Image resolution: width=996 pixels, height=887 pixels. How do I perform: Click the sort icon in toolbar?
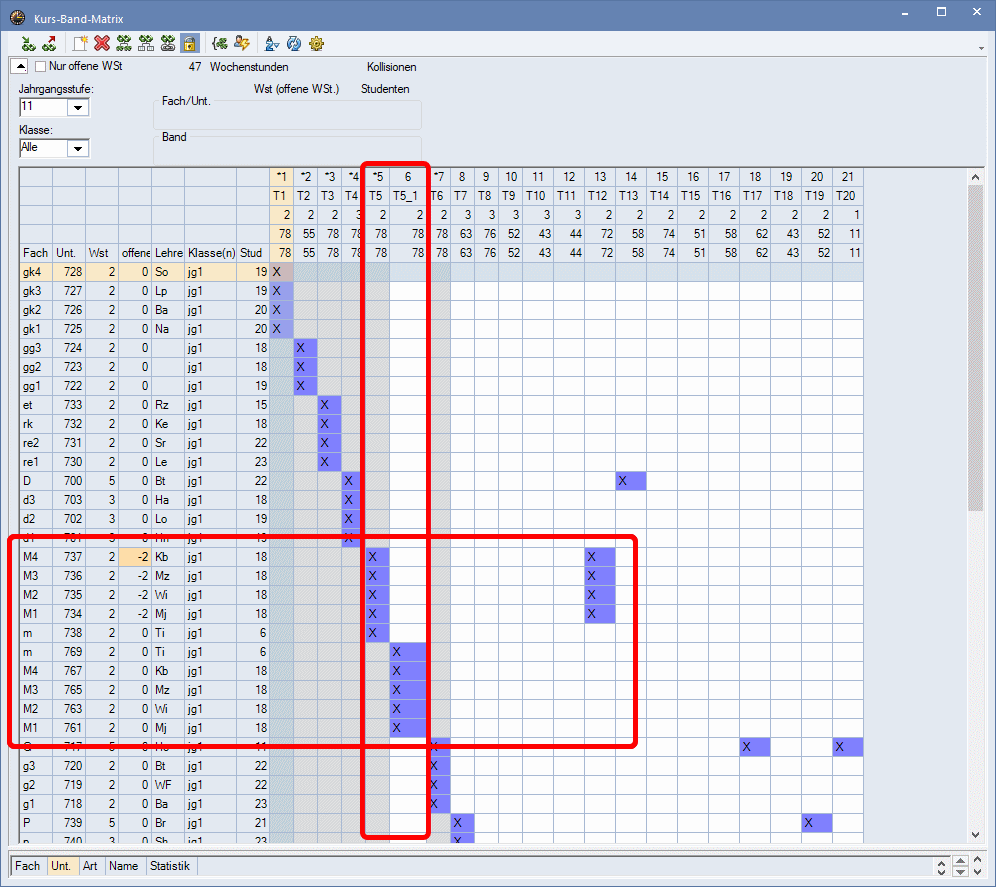coord(271,43)
